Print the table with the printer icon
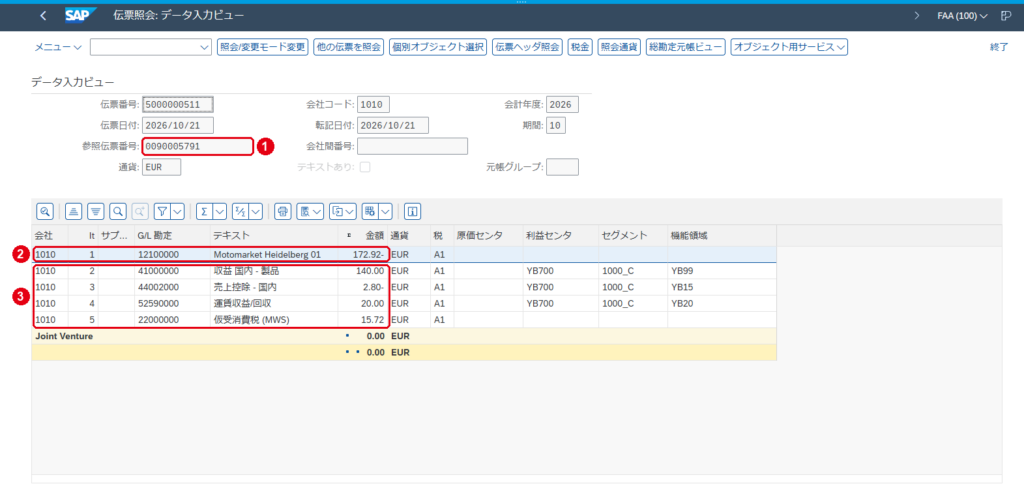The width and height of the screenshot is (1024, 501). pyautogui.click(x=282, y=211)
